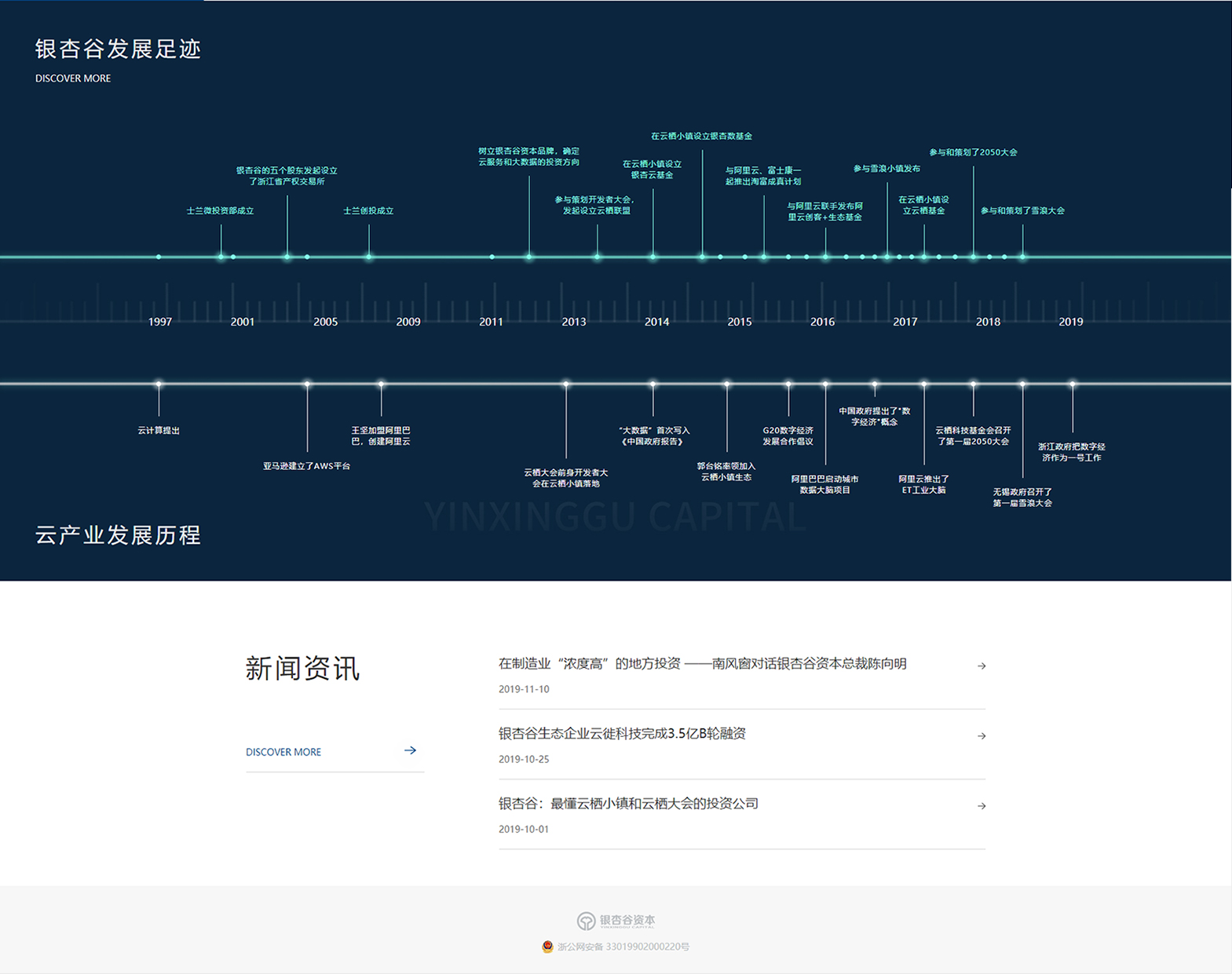The width and height of the screenshot is (1232, 974).
Task: Click timeline dot for 云计算提出
Action: point(159,384)
